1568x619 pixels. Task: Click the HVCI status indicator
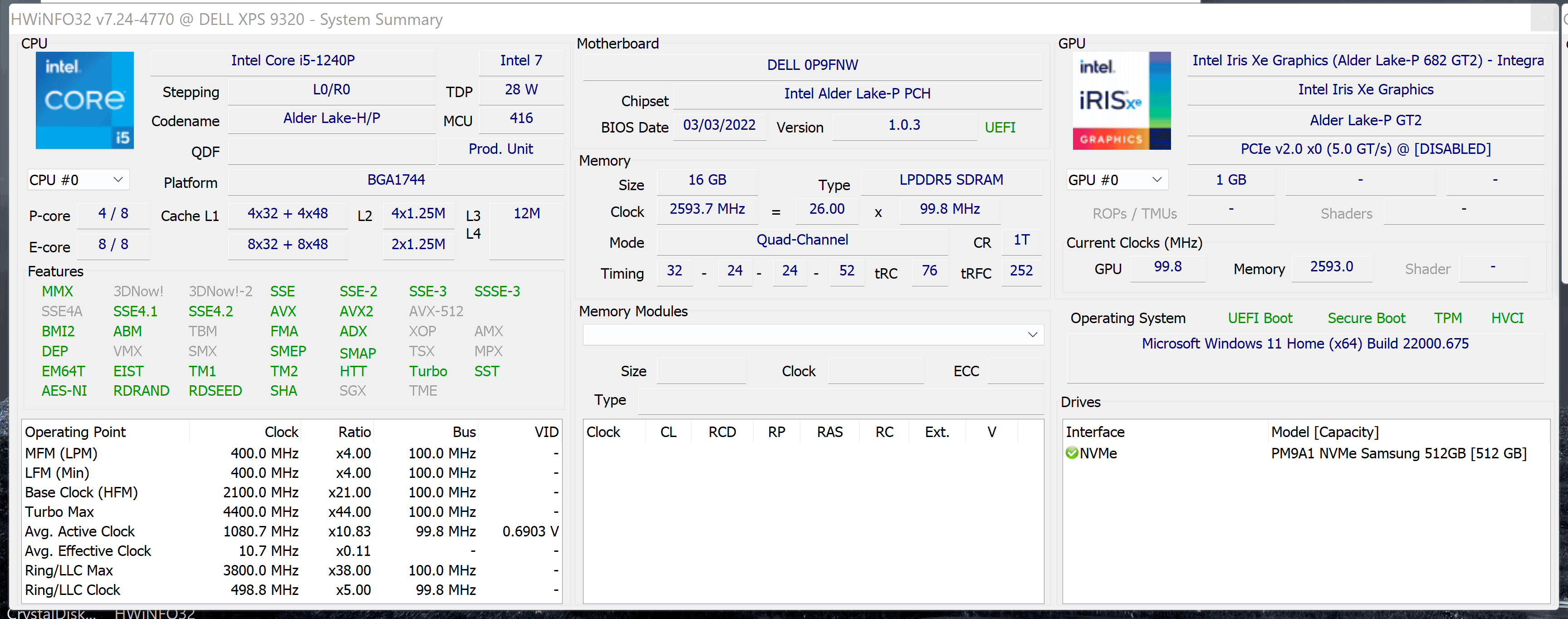(x=1506, y=318)
